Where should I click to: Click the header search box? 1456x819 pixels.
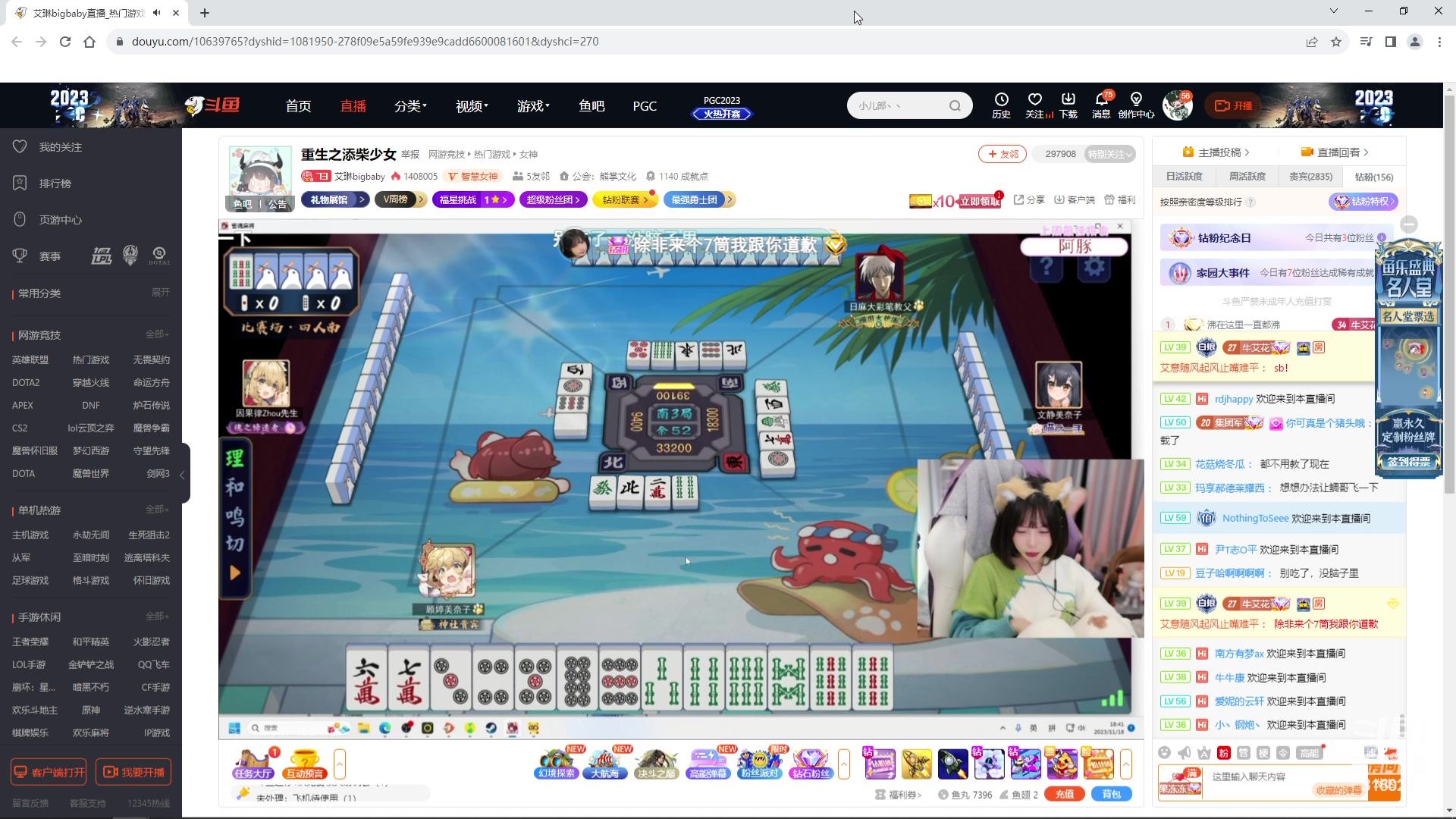[910, 106]
